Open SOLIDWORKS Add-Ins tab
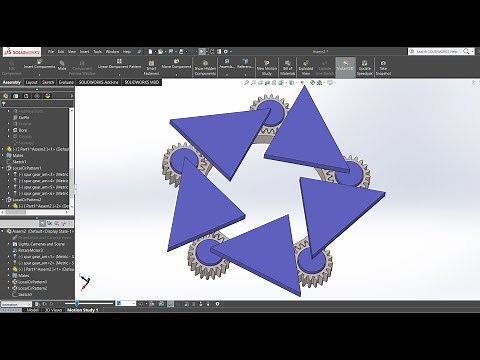Screen dimensions: 480x360 99,82
